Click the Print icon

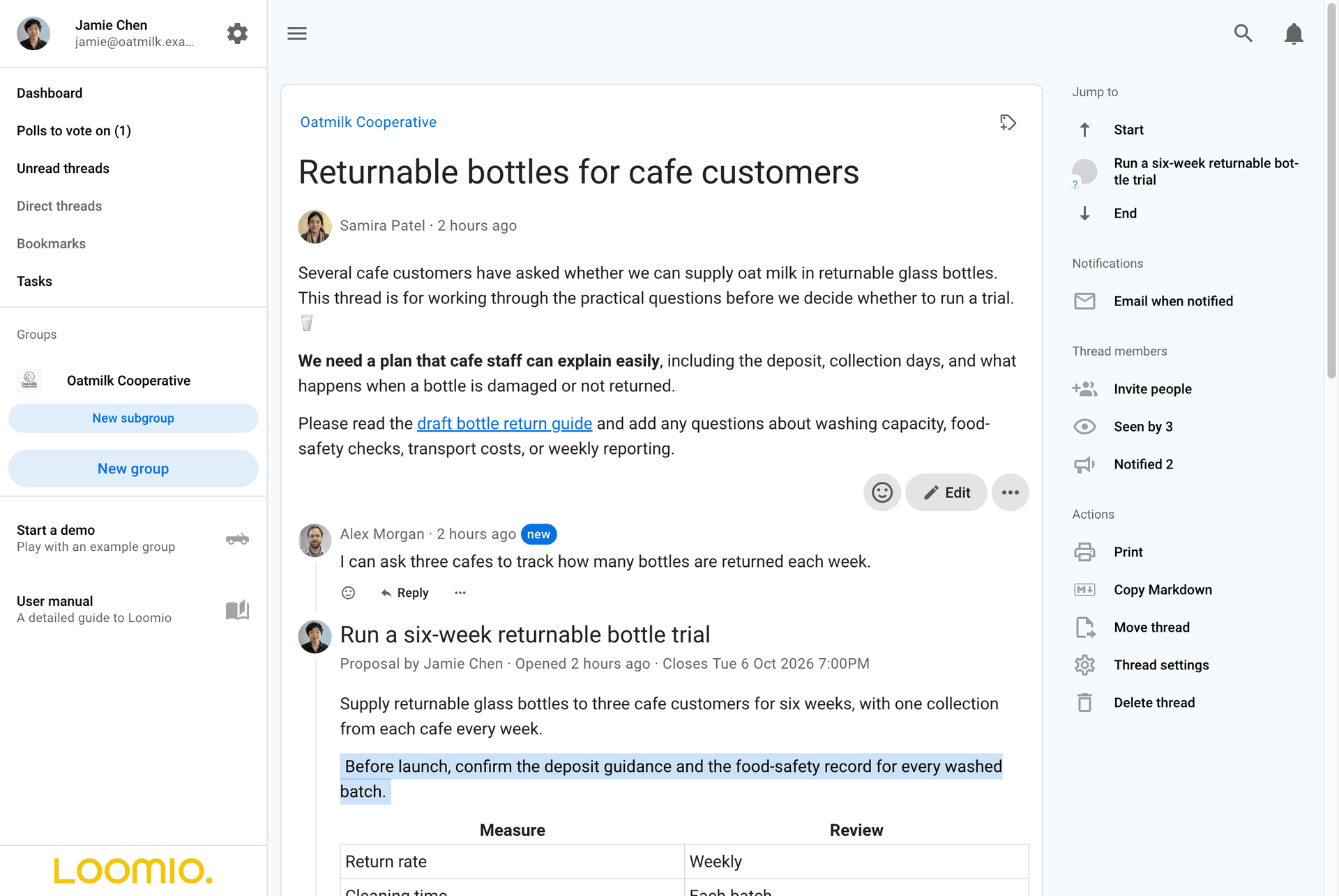click(x=1084, y=552)
